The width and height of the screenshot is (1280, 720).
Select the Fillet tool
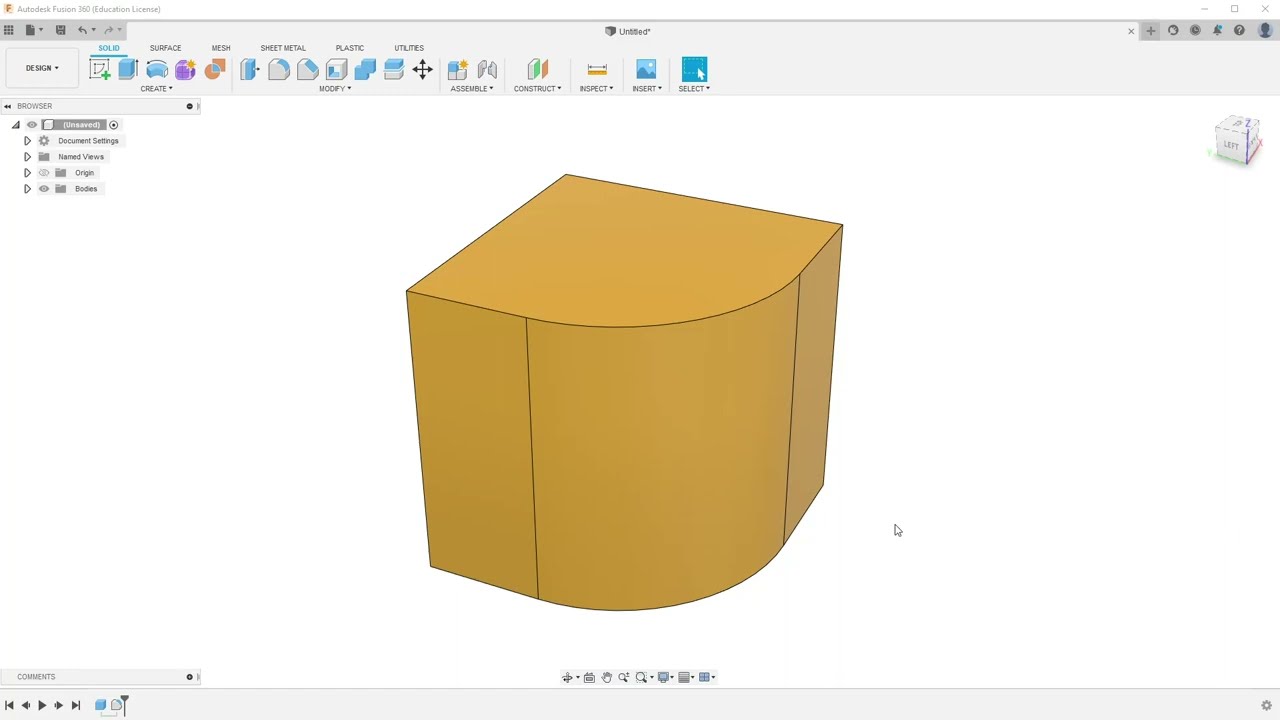[x=278, y=69]
